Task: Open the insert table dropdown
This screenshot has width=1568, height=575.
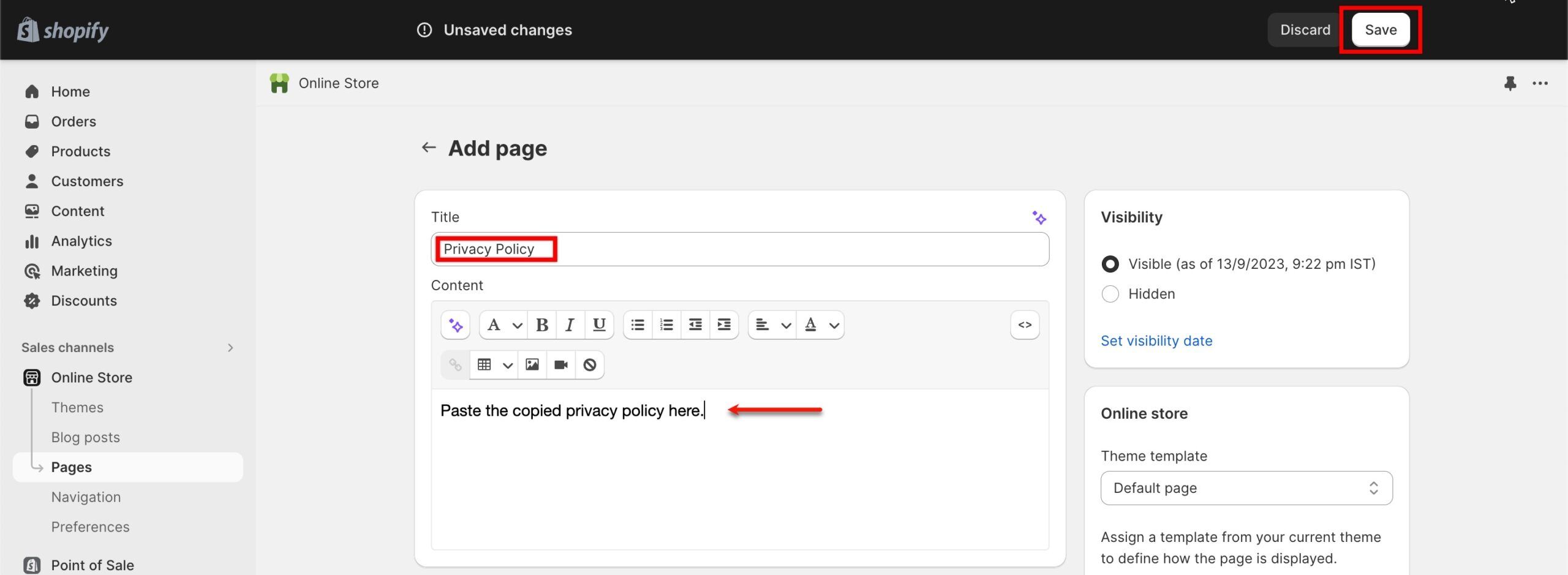Action: (x=494, y=365)
